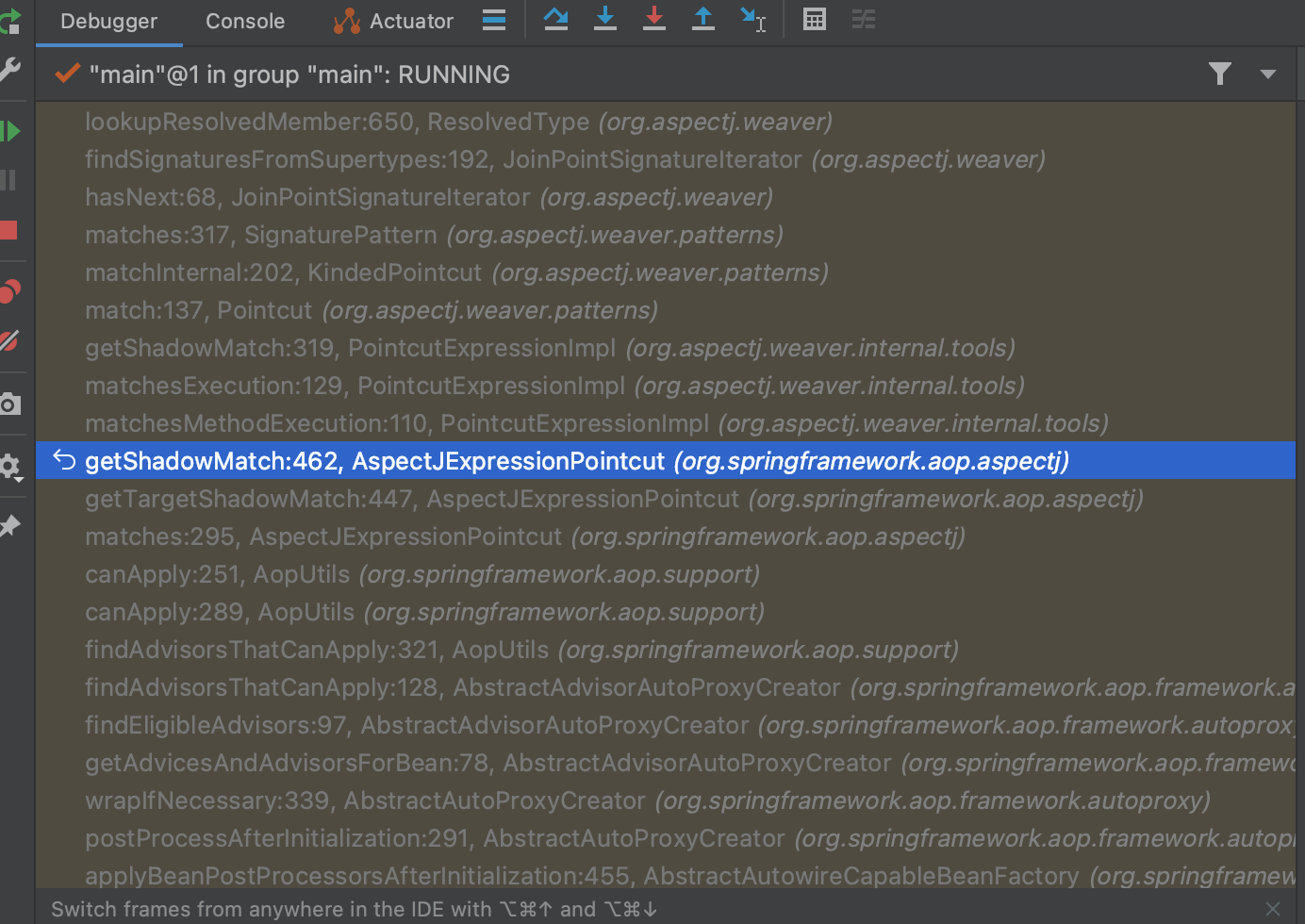The height and width of the screenshot is (924, 1305).
Task: Click the Step Over icon
Action: point(556,19)
